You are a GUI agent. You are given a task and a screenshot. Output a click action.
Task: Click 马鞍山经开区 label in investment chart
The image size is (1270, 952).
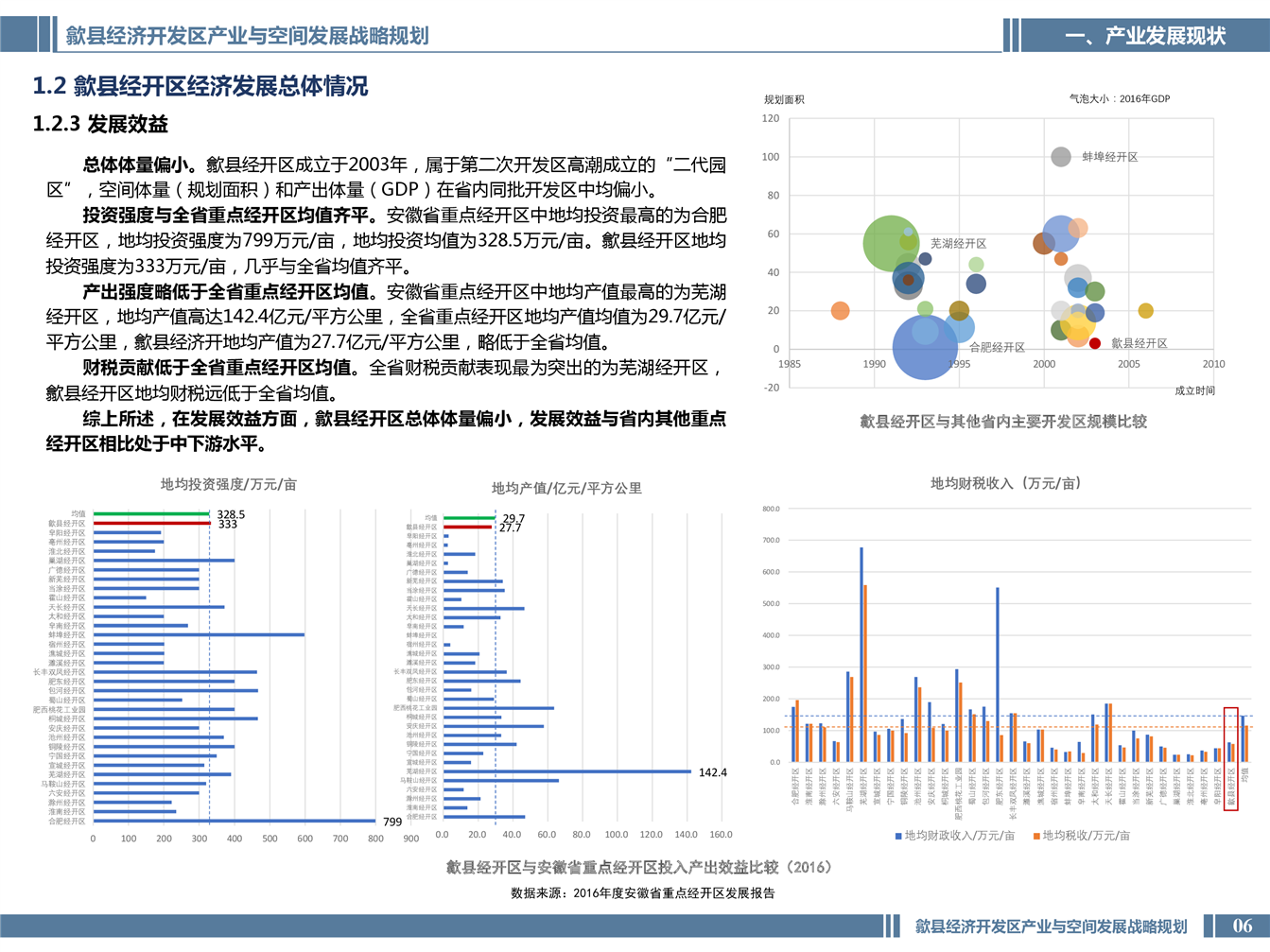pos(63,784)
